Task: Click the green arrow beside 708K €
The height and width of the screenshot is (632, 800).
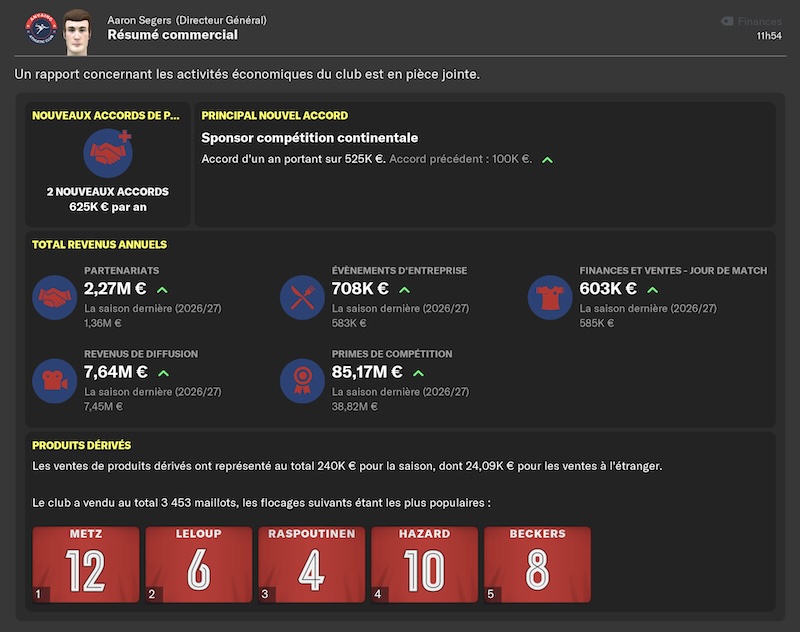Action: pyautogui.click(x=405, y=290)
